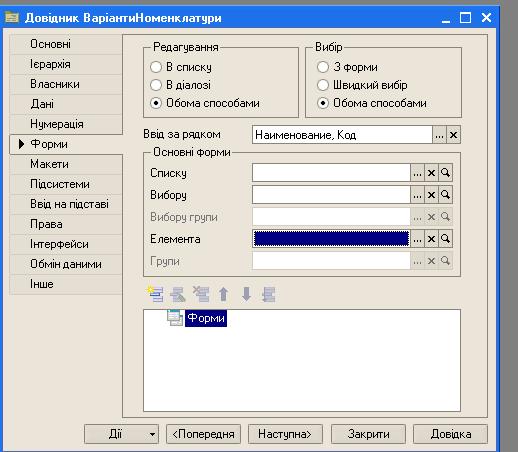
Task: Switch to the Власники tab
Action: pos(66,84)
